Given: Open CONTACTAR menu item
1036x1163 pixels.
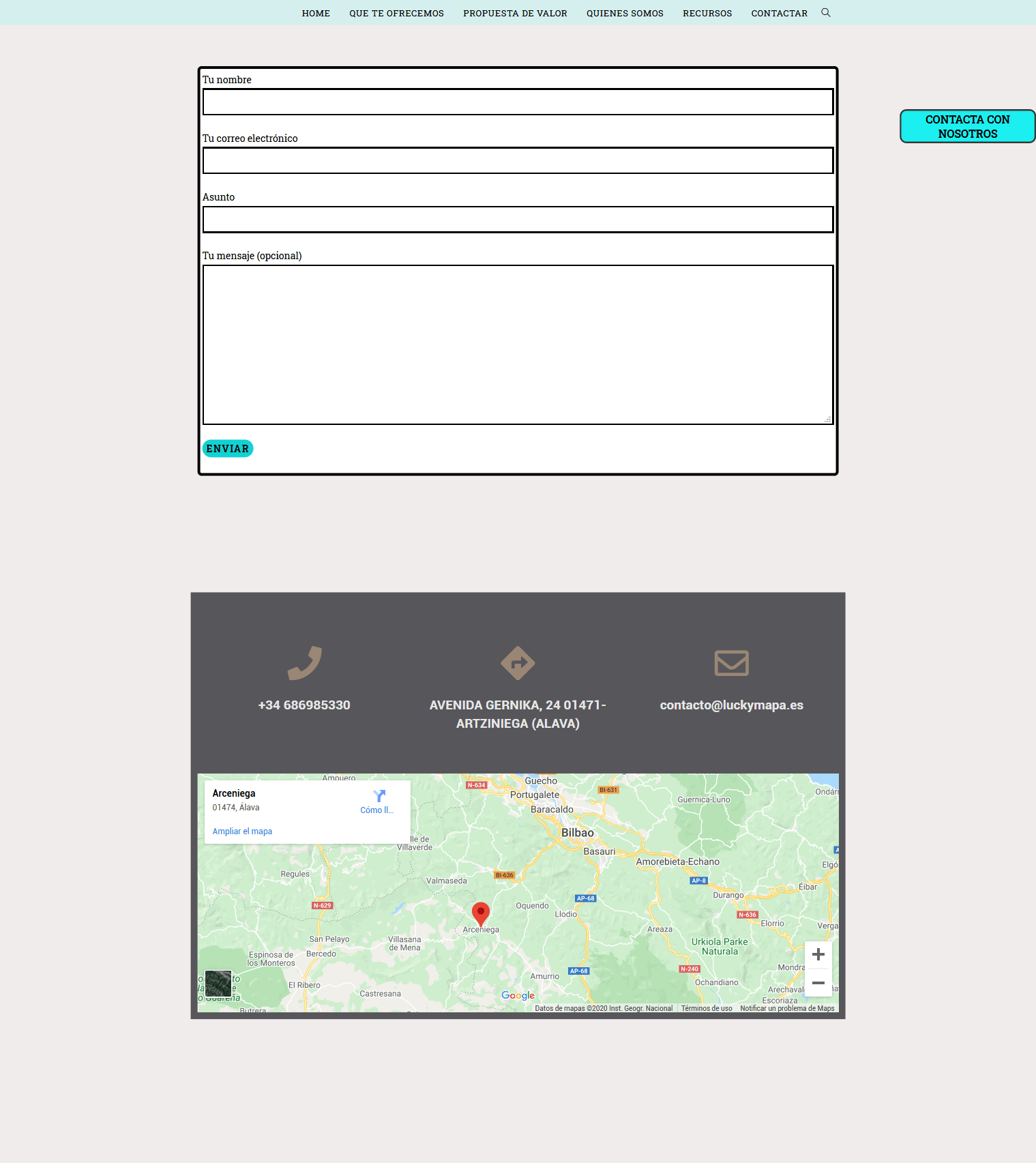Looking at the screenshot, I should (x=779, y=13).
